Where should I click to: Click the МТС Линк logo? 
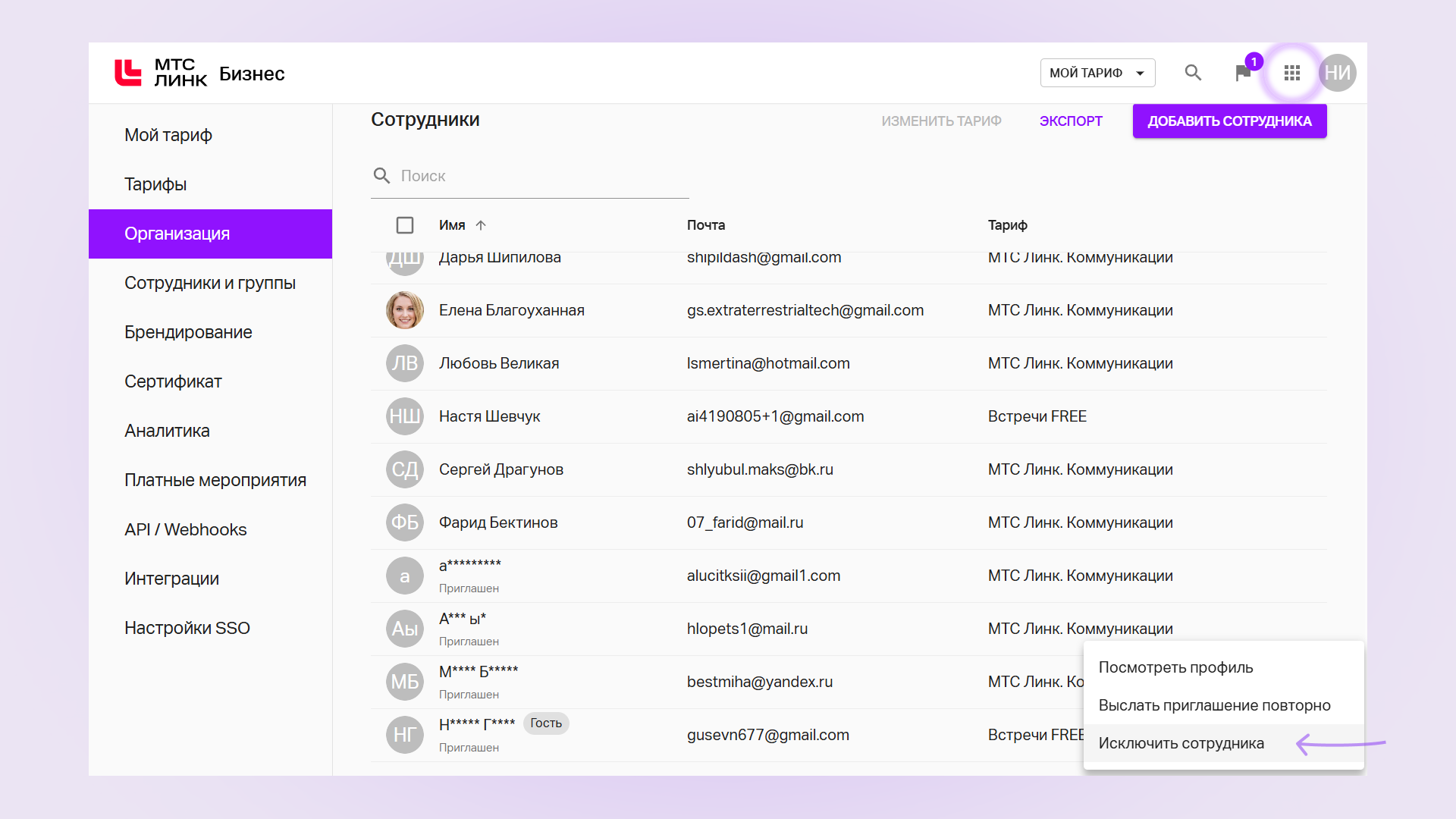[161, 73]
